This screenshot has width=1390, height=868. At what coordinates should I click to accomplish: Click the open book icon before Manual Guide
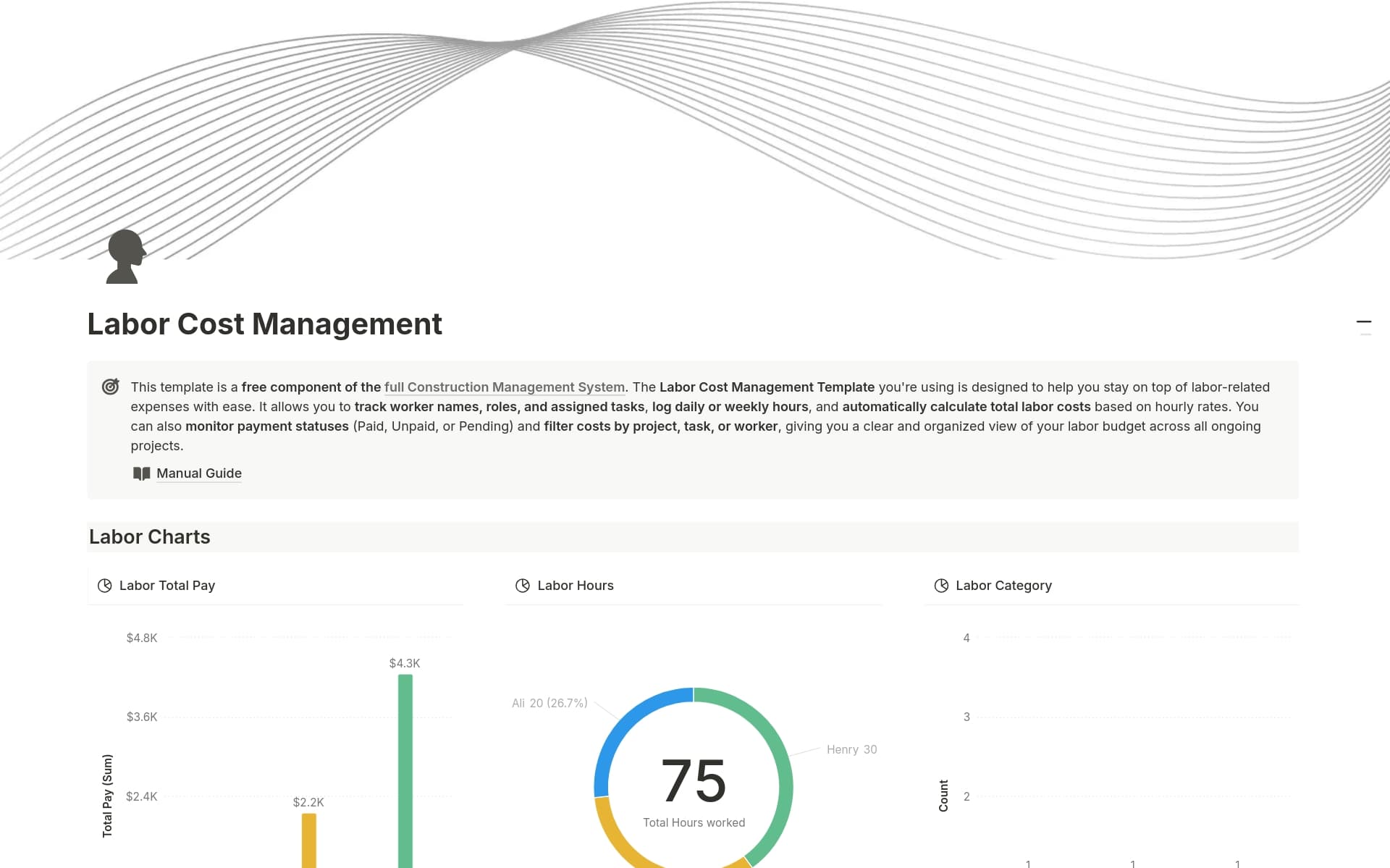[x=142, y=473]
